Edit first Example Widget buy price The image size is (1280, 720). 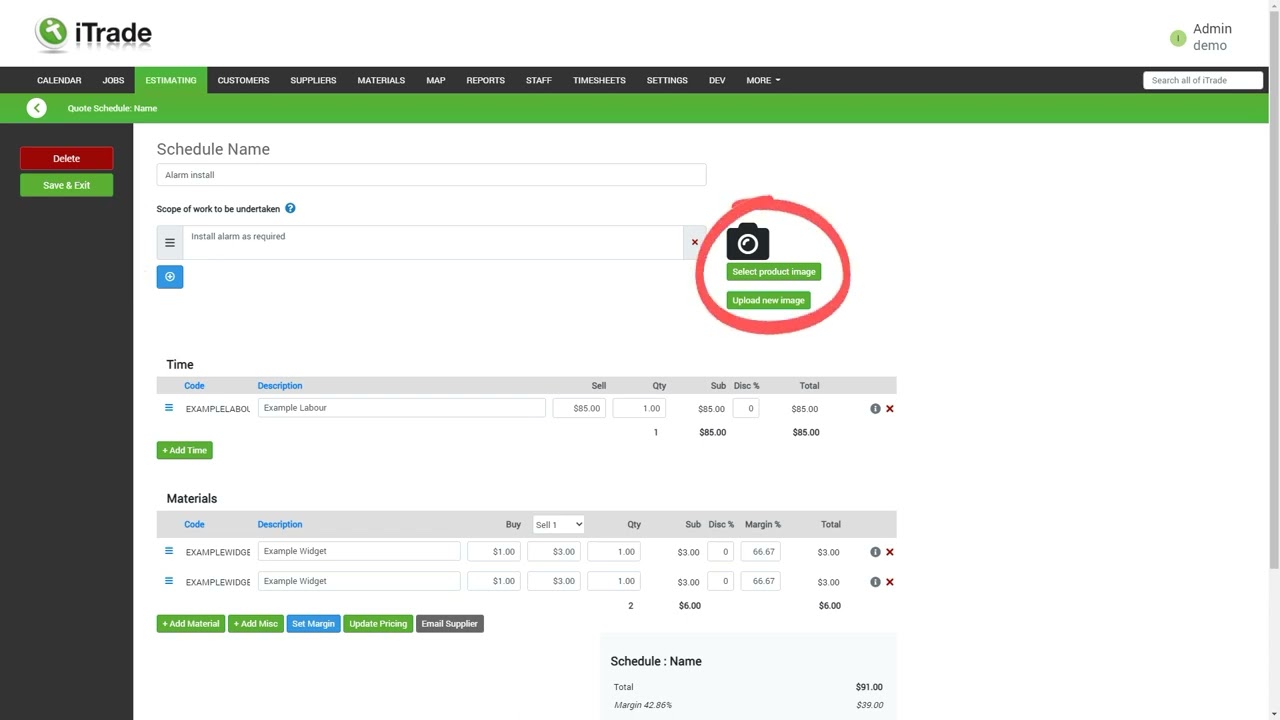point(494,552)
